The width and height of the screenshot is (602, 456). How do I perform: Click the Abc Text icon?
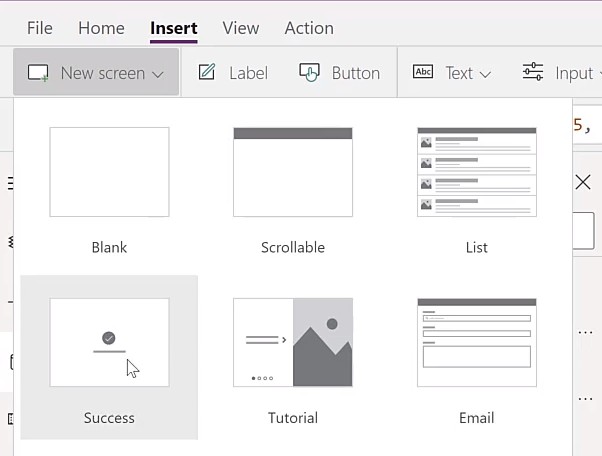pos(423,71)
